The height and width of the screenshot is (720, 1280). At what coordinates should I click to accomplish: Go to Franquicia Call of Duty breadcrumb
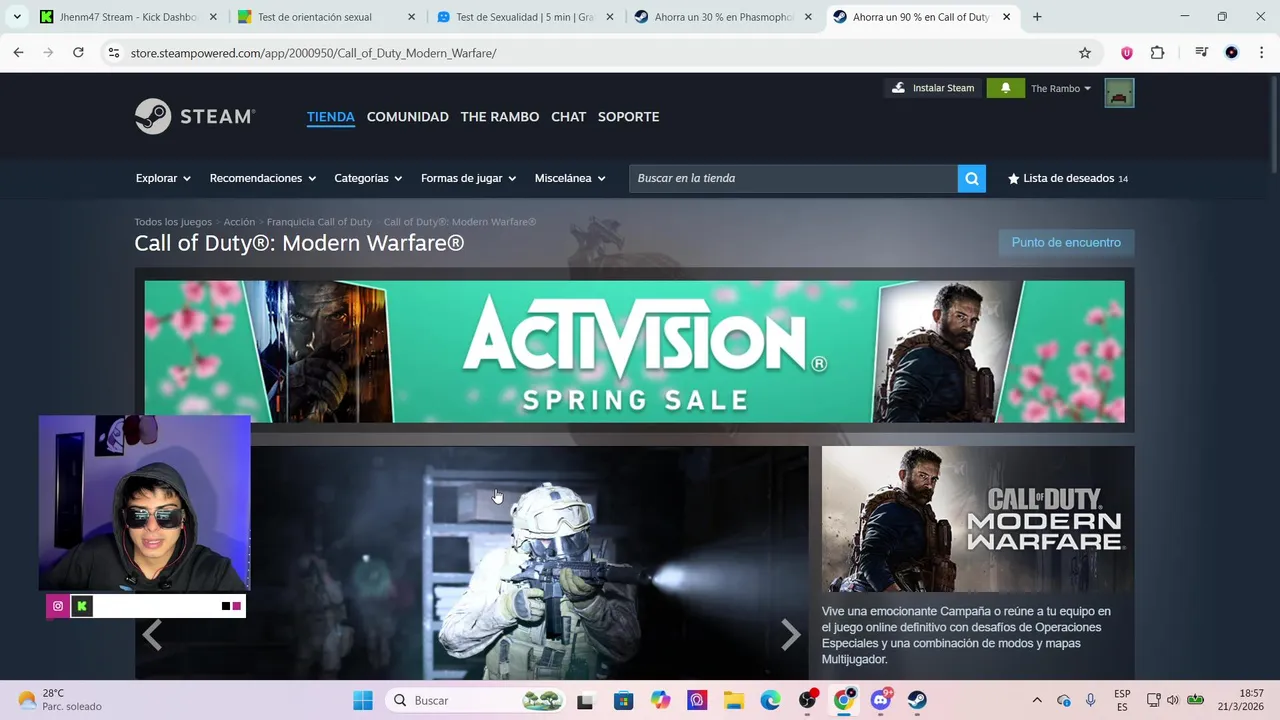(x=319, y=222)
